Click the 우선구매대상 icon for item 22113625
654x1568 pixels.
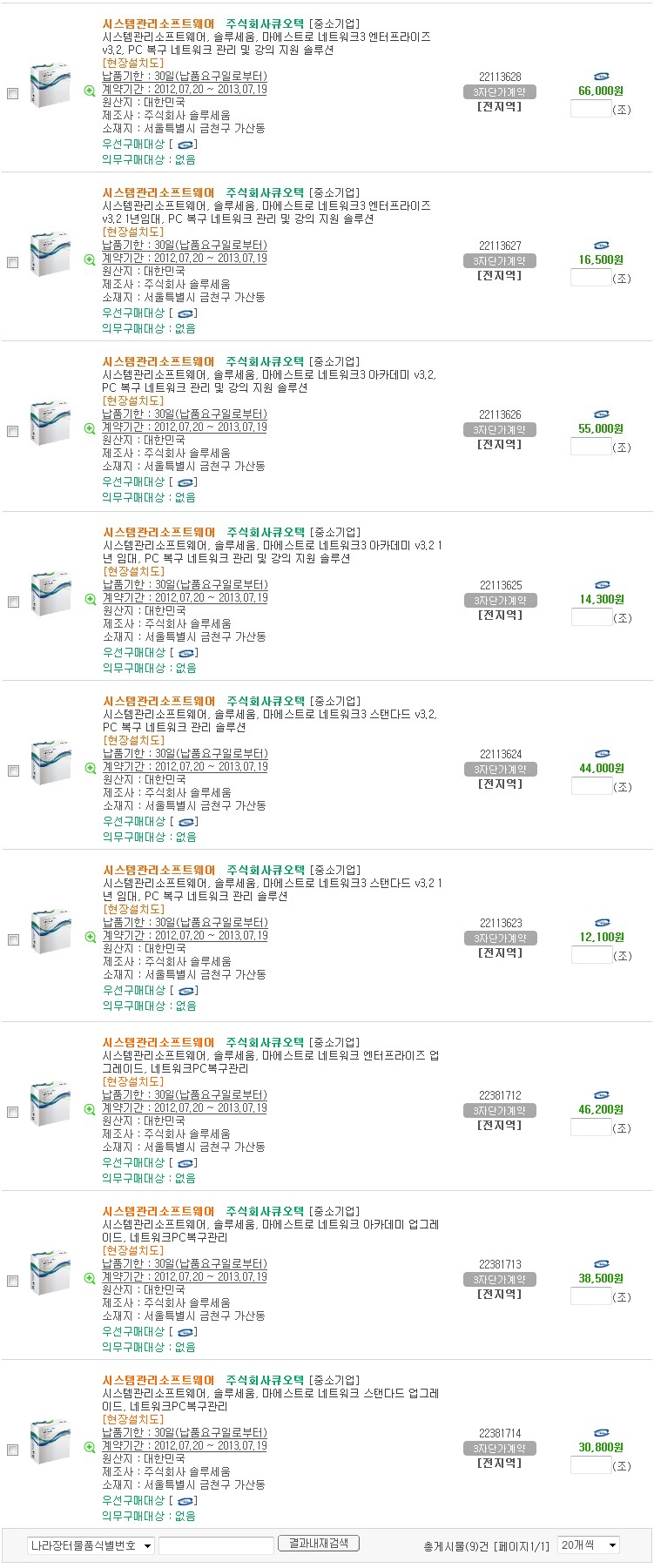186,652
